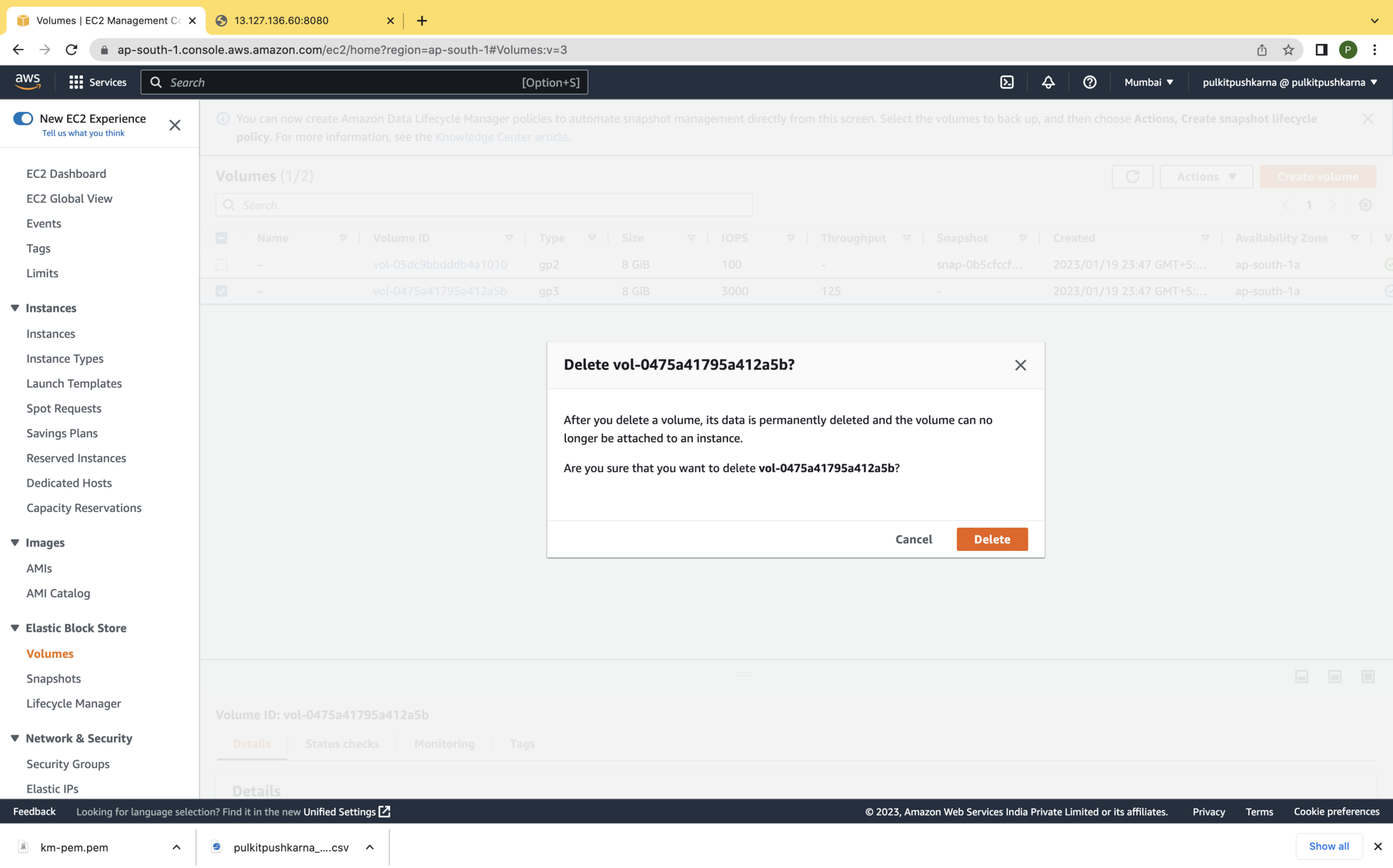The width and height of the screenshot is (1393, 868).
Task: Expand the km-pem.pem download options
Action: (176, 847)
